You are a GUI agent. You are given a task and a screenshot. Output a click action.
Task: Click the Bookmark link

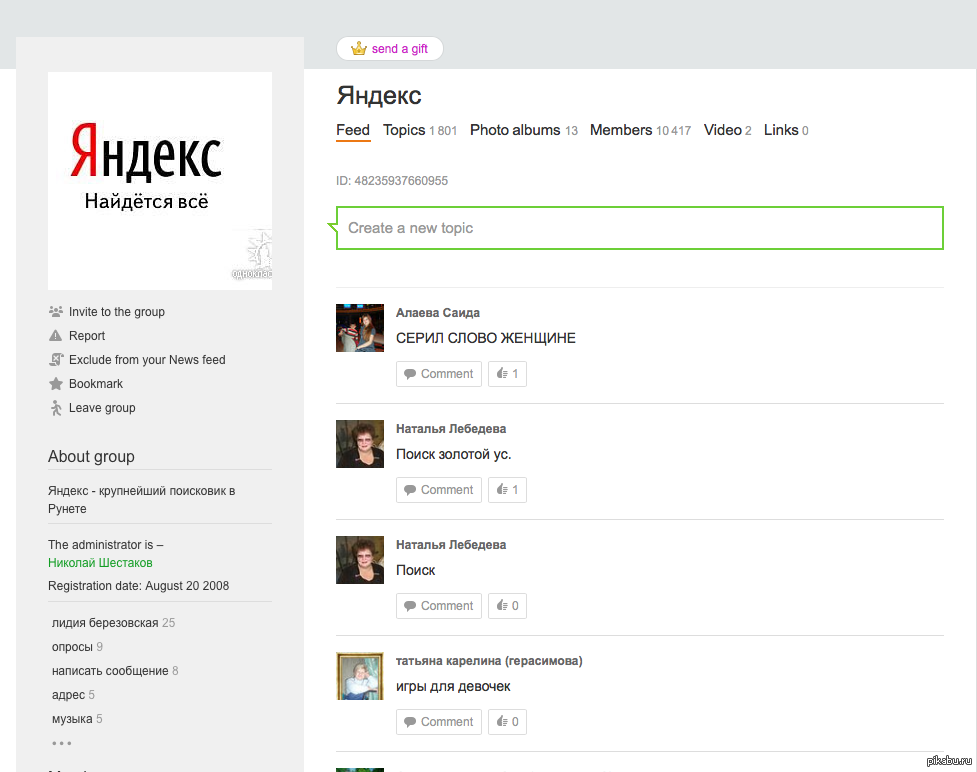click(96, 384)
